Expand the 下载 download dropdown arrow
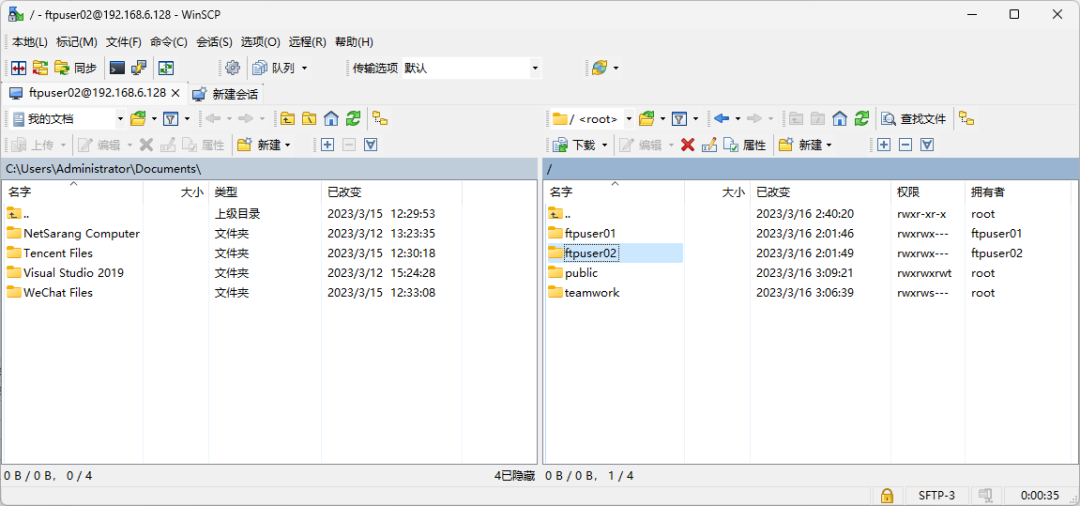The width and height of the screenshot is (1080, 506). pyautogui.click(x=605, y=145)
